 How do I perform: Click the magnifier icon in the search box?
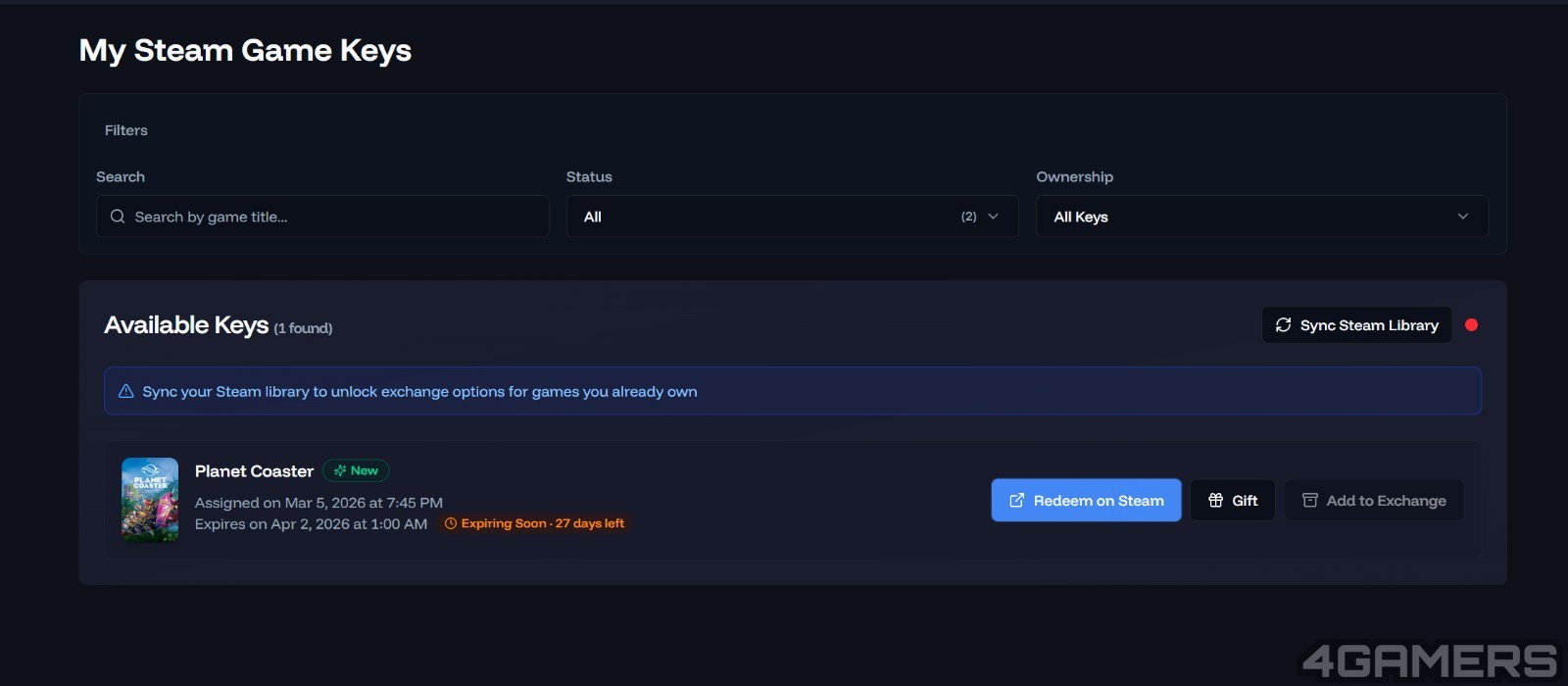(118, 217)
